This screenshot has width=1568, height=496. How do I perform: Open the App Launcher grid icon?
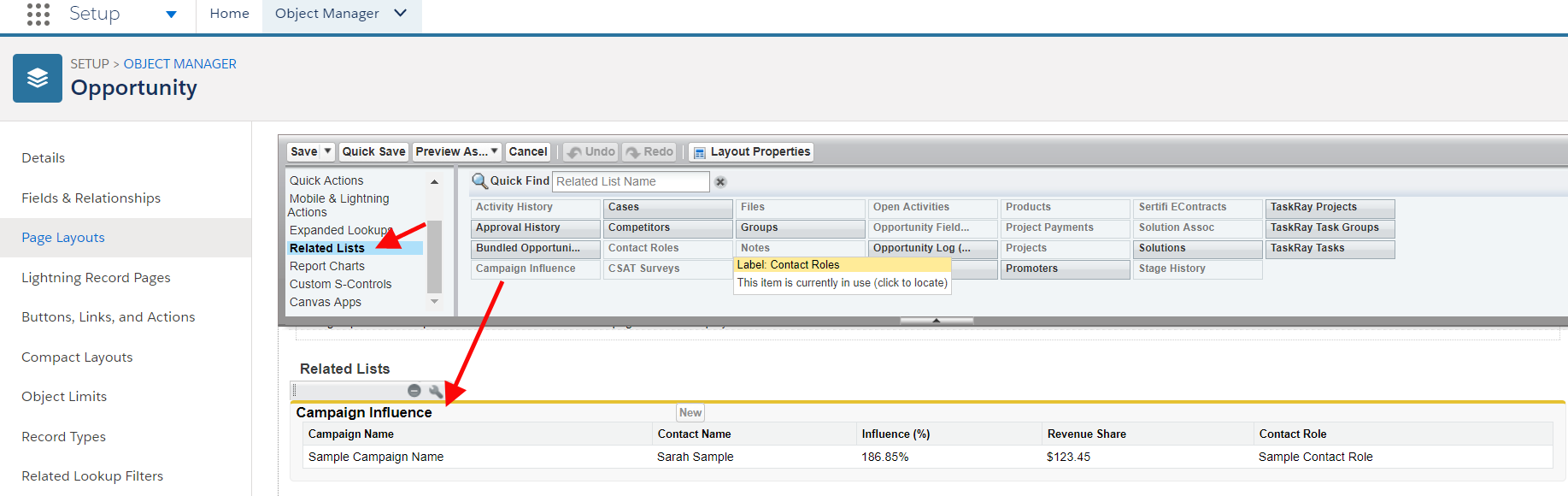[38, 14]
